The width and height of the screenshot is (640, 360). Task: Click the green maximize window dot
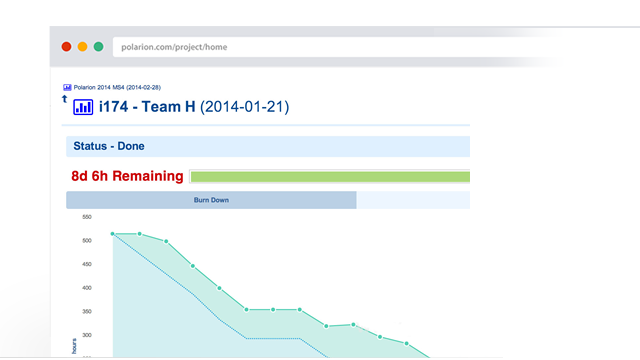point(98,47)
